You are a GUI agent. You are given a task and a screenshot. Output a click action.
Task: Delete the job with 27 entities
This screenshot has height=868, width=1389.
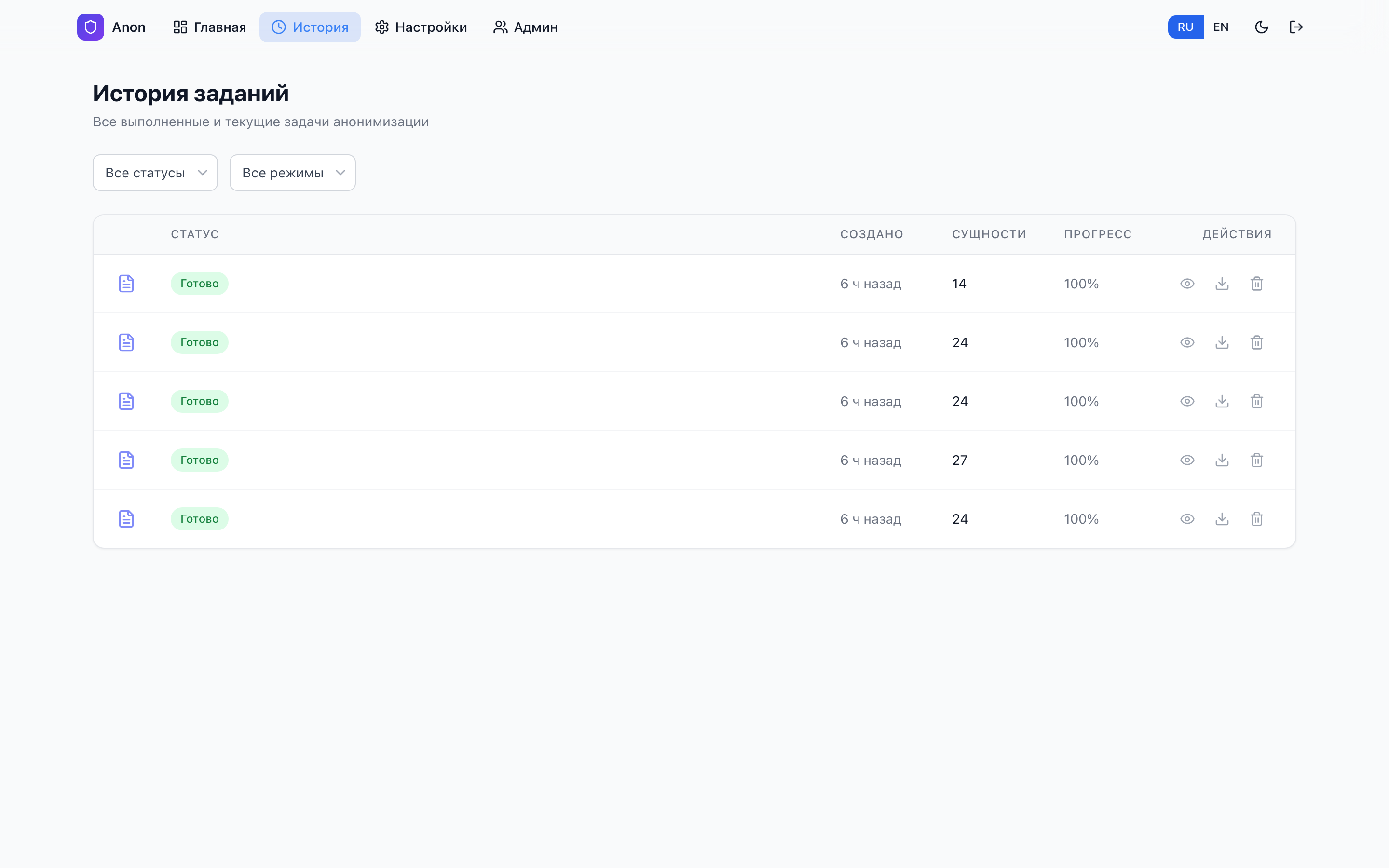coord(1256,460)
